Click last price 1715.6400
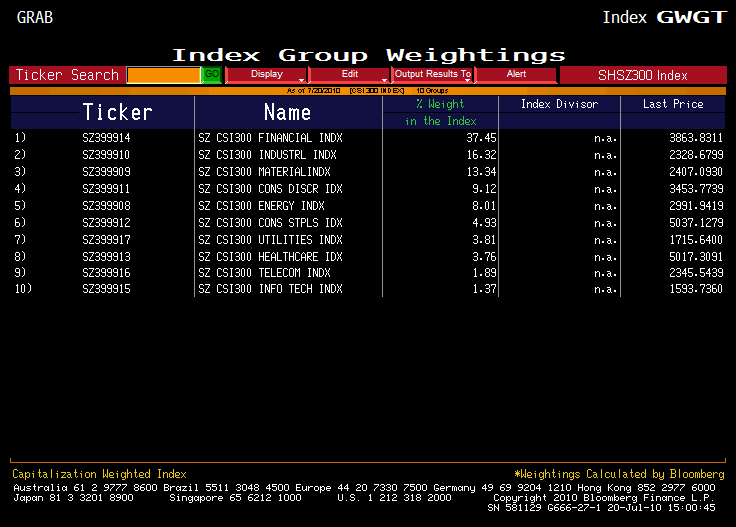This screenshot has width=736, height=527. click(696, 240)
